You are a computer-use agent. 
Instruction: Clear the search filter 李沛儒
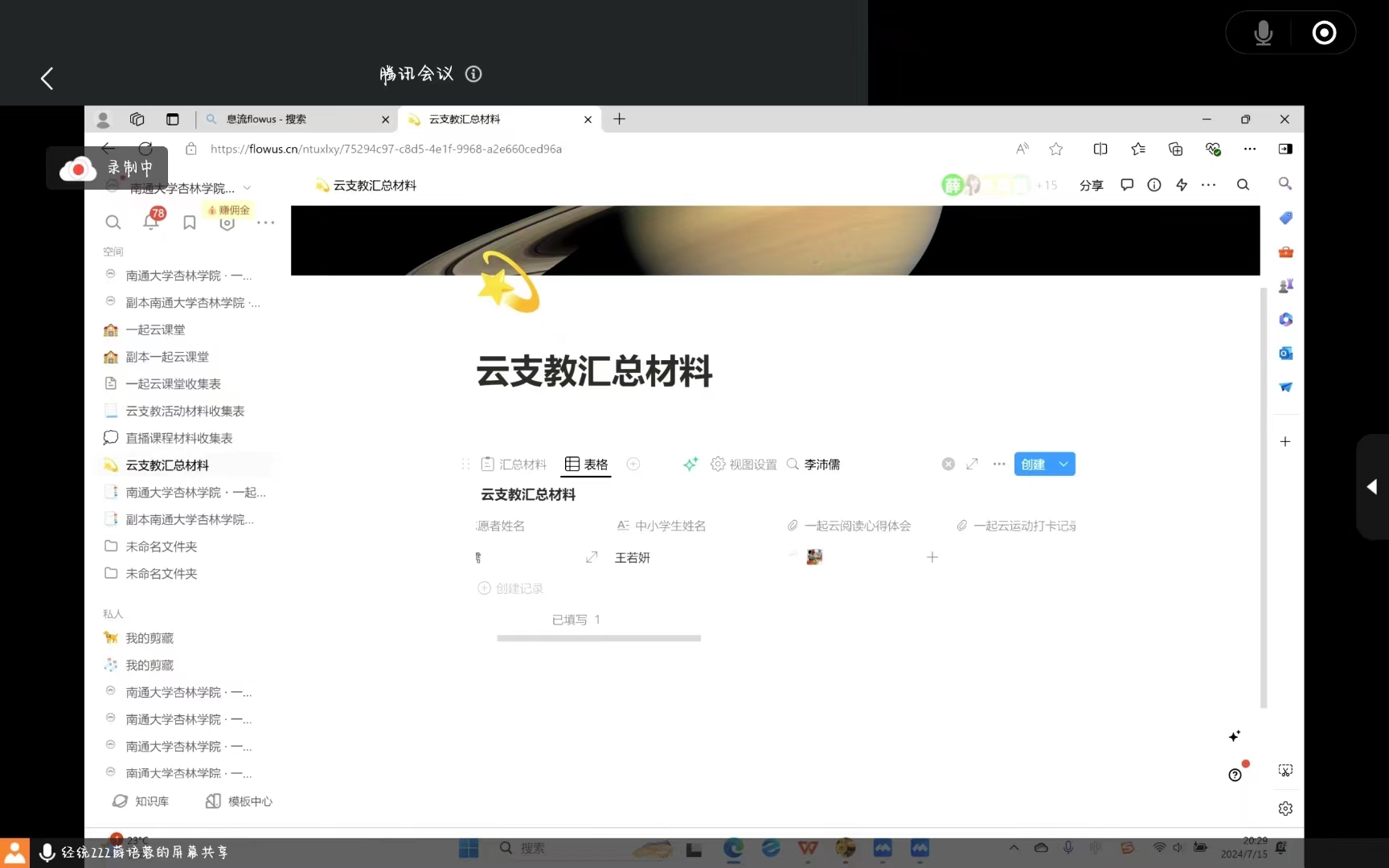[949, 464]
